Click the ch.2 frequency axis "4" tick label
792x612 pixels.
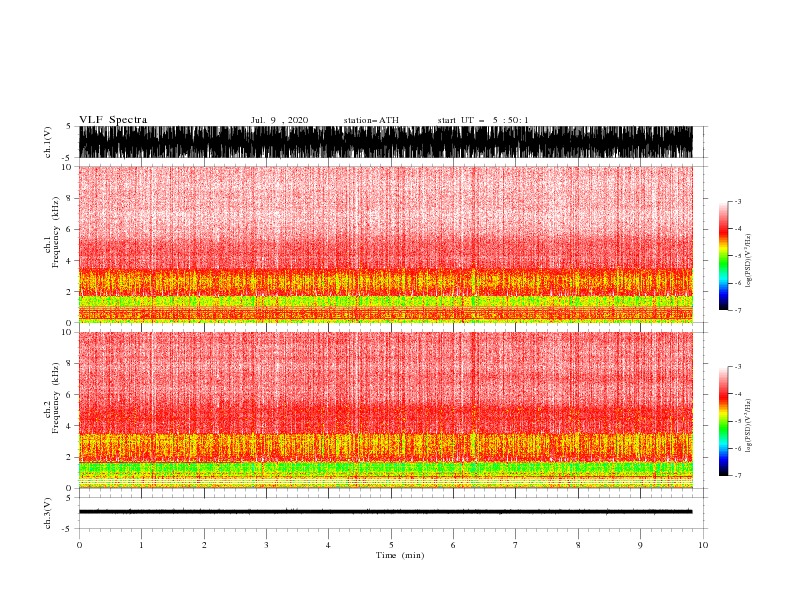pyautogui.click(x=69, y=426)
